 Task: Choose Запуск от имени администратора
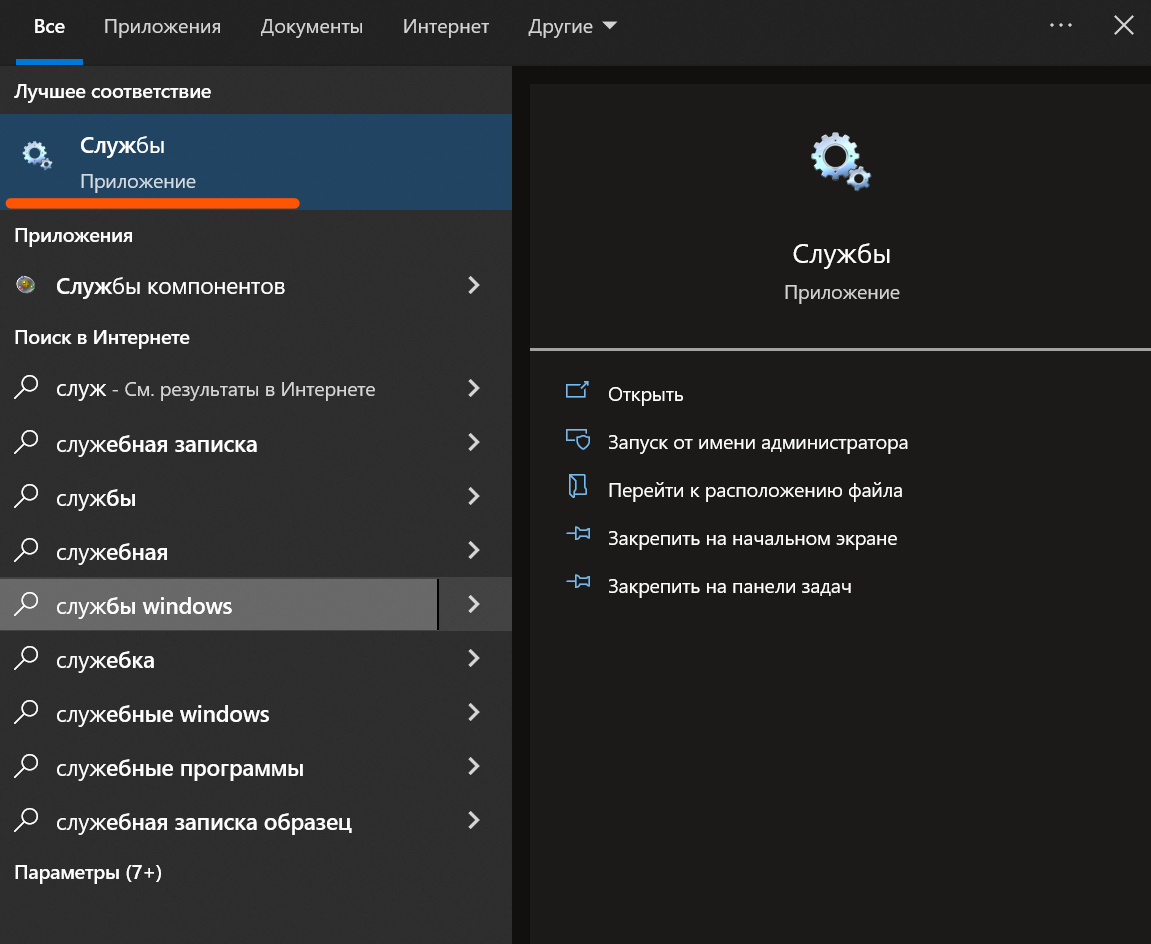point(757,442)
